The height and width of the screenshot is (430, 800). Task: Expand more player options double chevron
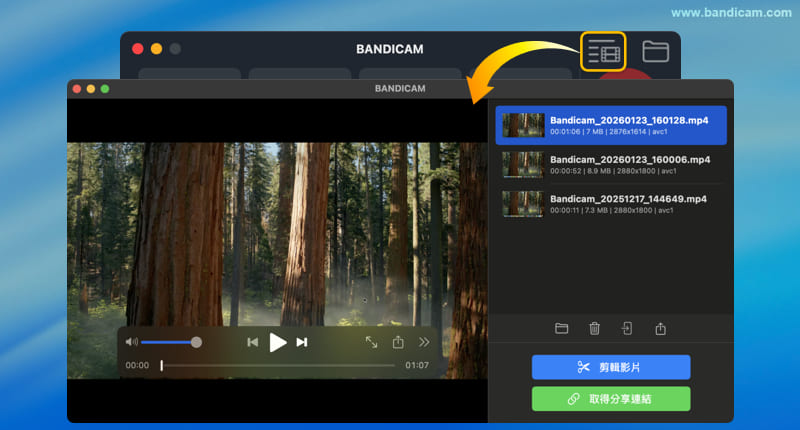click(424, 342)
